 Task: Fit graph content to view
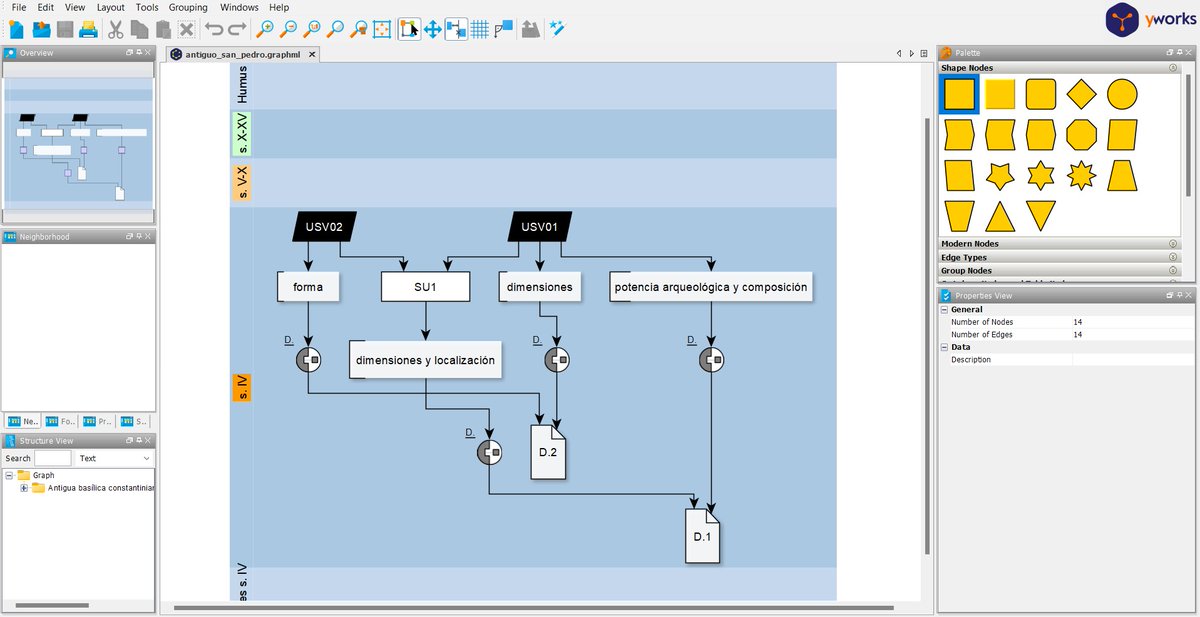(382, 29)
